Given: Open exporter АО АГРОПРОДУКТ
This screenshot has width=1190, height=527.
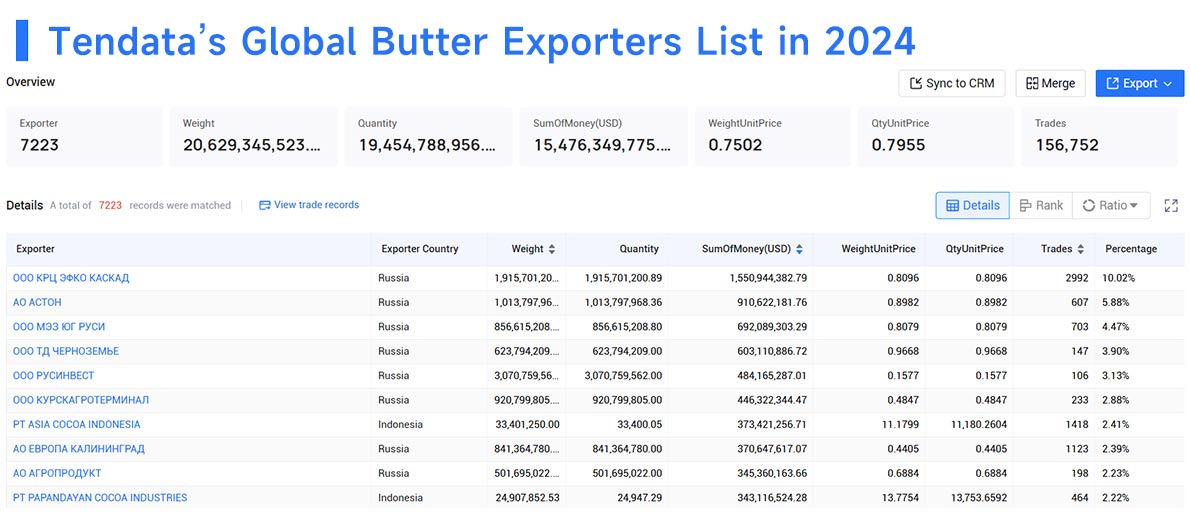Looking at the screenshot, I should click(x=57, y=473).
